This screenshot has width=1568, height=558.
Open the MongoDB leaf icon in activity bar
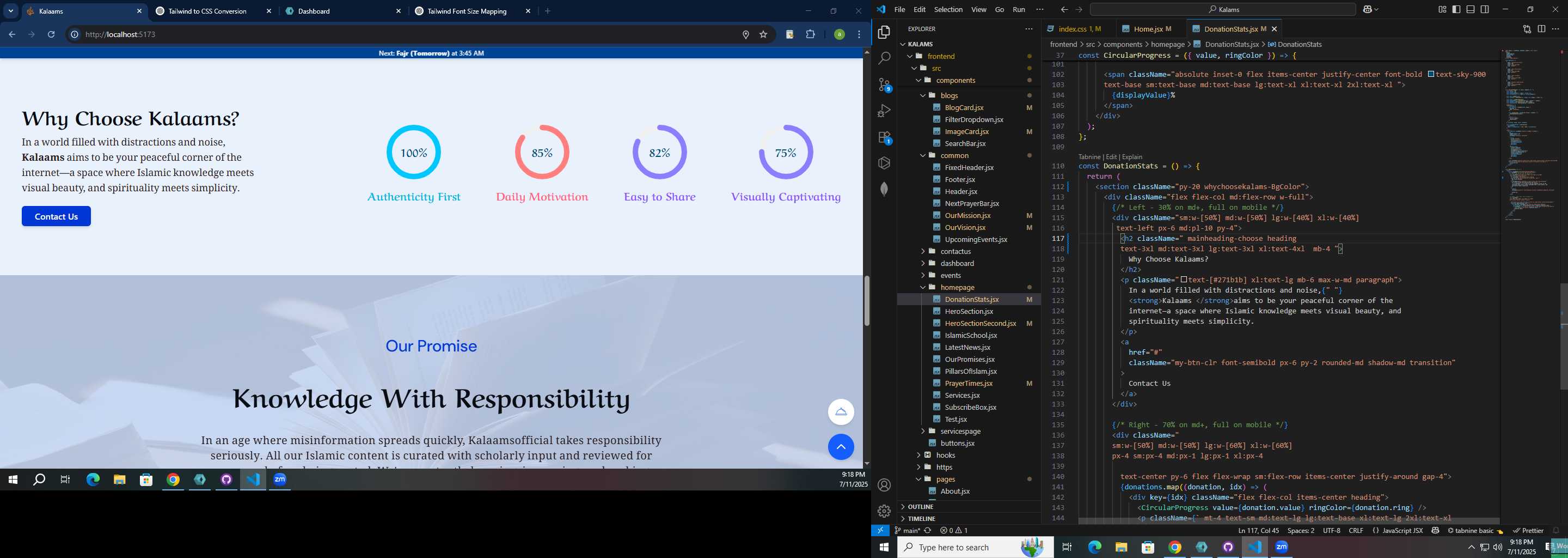click(884, 190)
